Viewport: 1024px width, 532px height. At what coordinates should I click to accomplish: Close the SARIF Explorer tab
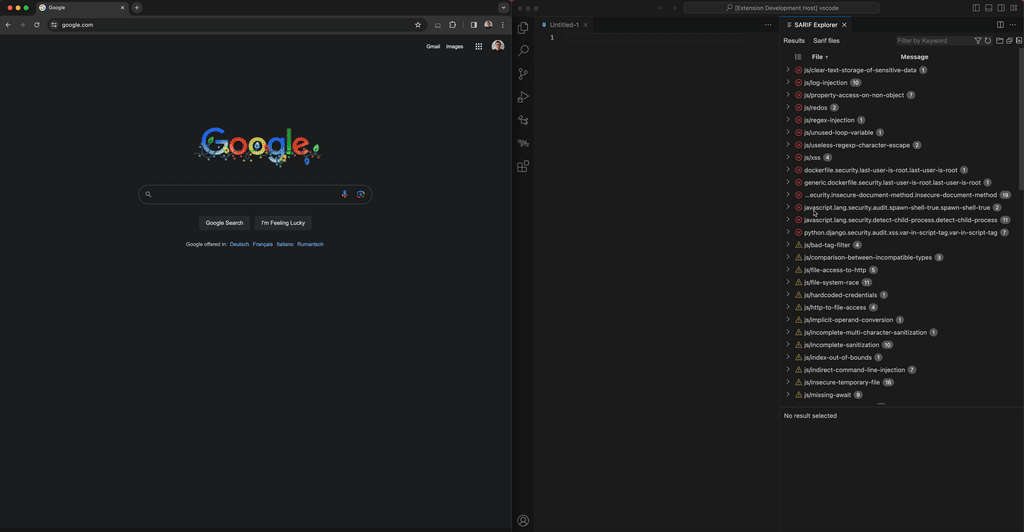(x=844, y=25)
